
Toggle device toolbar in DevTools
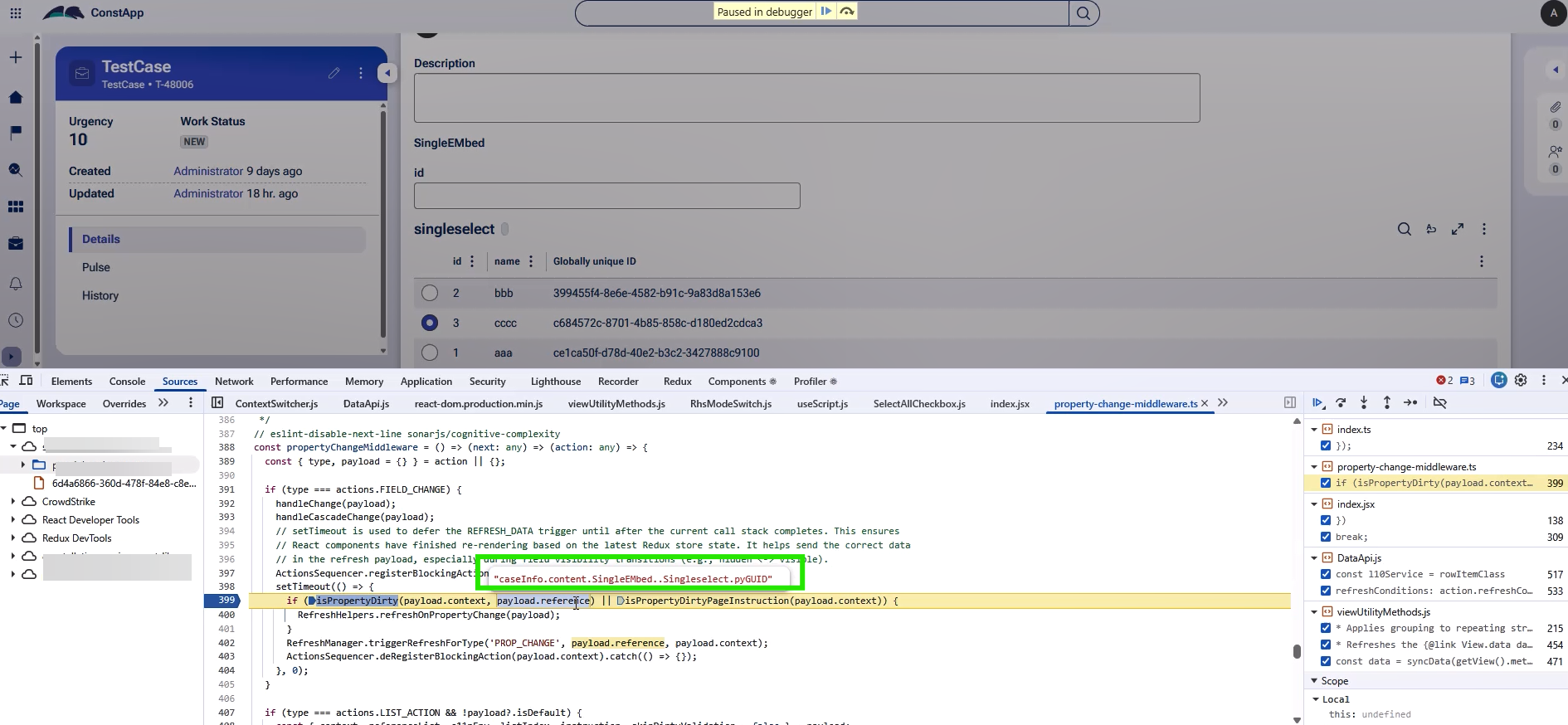(26, 380)
